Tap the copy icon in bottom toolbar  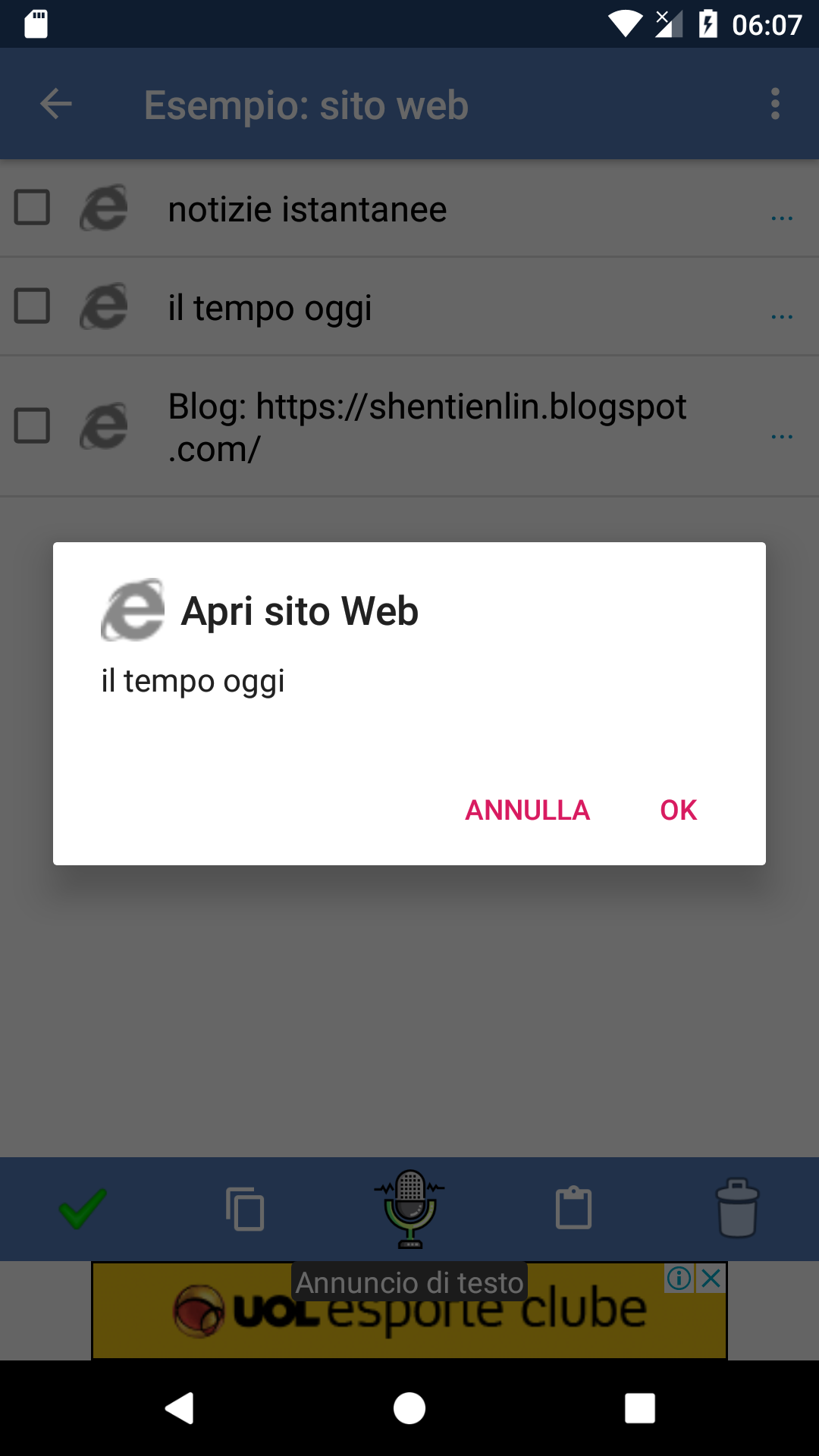pos(245,1209)
